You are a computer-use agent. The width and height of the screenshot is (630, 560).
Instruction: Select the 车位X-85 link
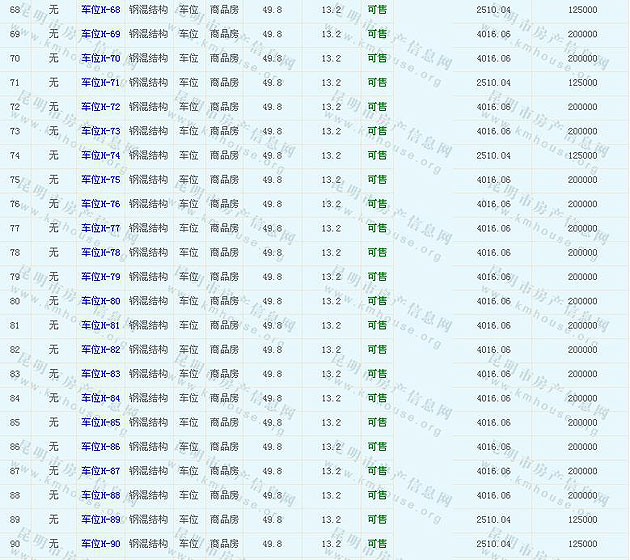100,422
